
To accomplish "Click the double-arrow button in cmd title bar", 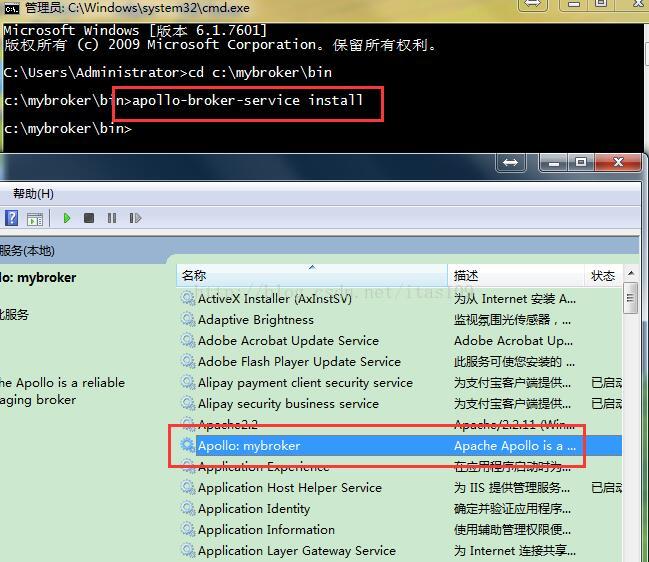I will [x=532, y=4].
